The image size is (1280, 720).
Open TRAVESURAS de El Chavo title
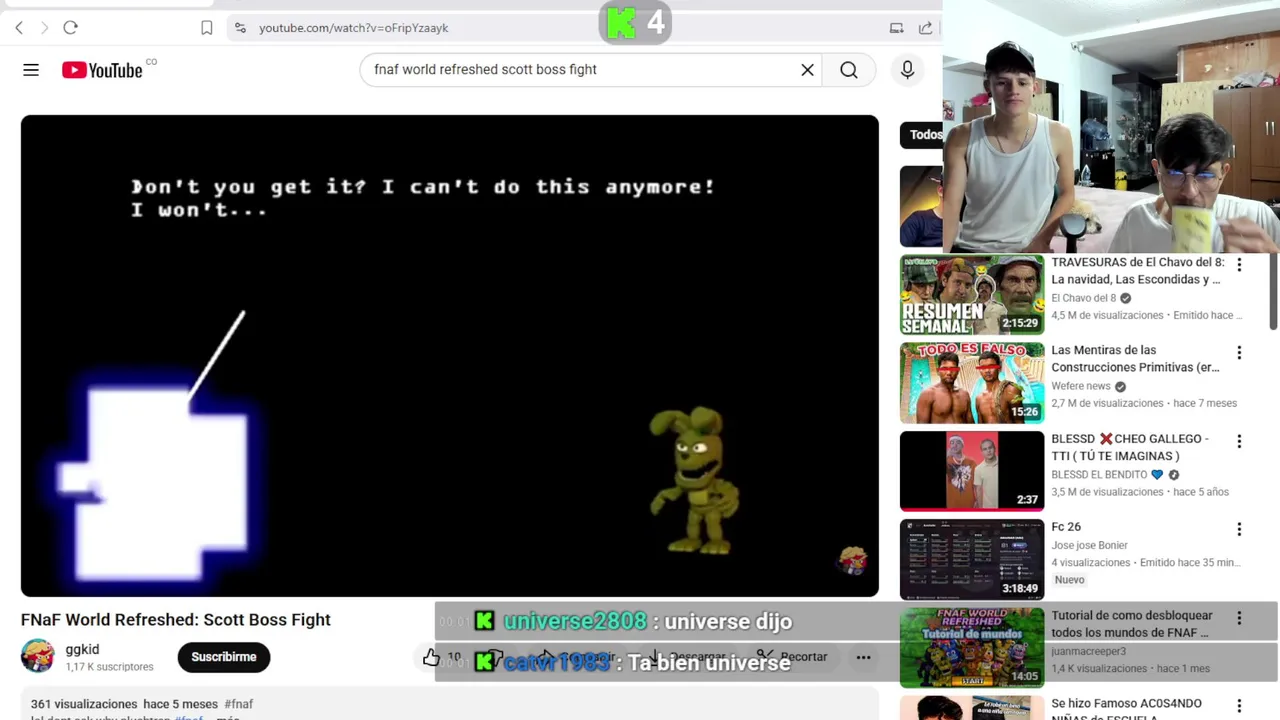coord(1137,271)
